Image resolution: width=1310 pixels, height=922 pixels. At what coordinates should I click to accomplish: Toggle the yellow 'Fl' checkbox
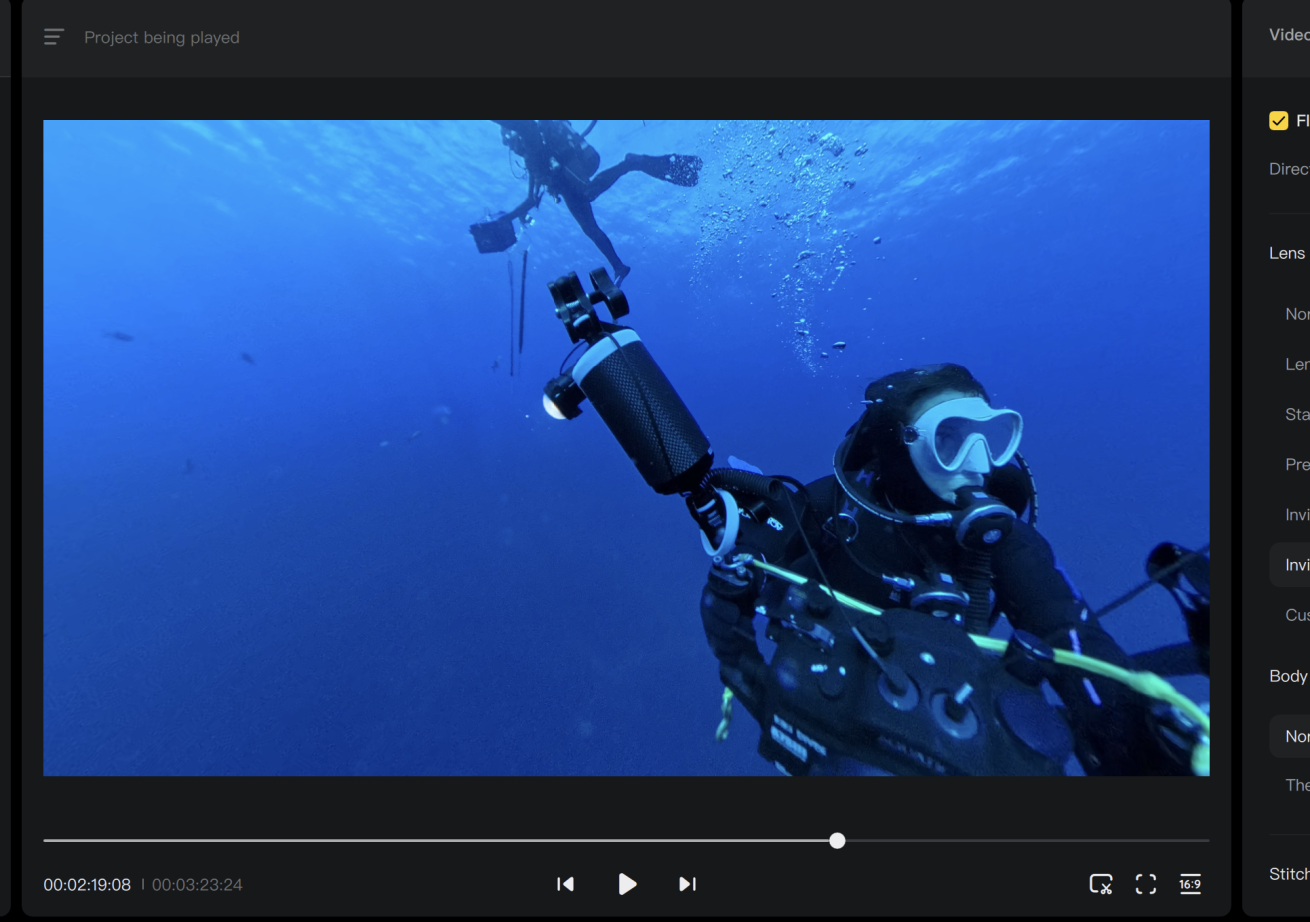click(1278, 121)
